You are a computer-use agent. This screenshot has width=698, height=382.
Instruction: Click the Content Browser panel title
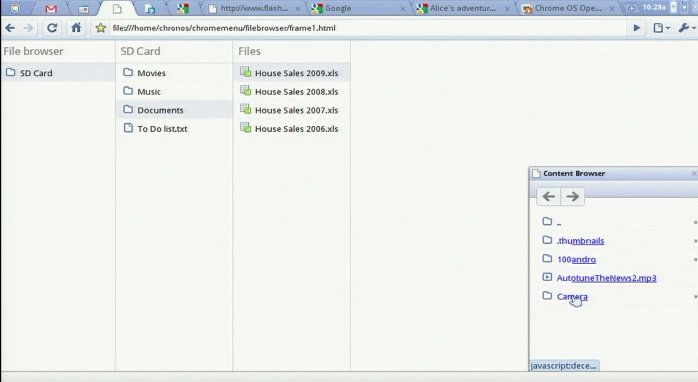point(574,174)
